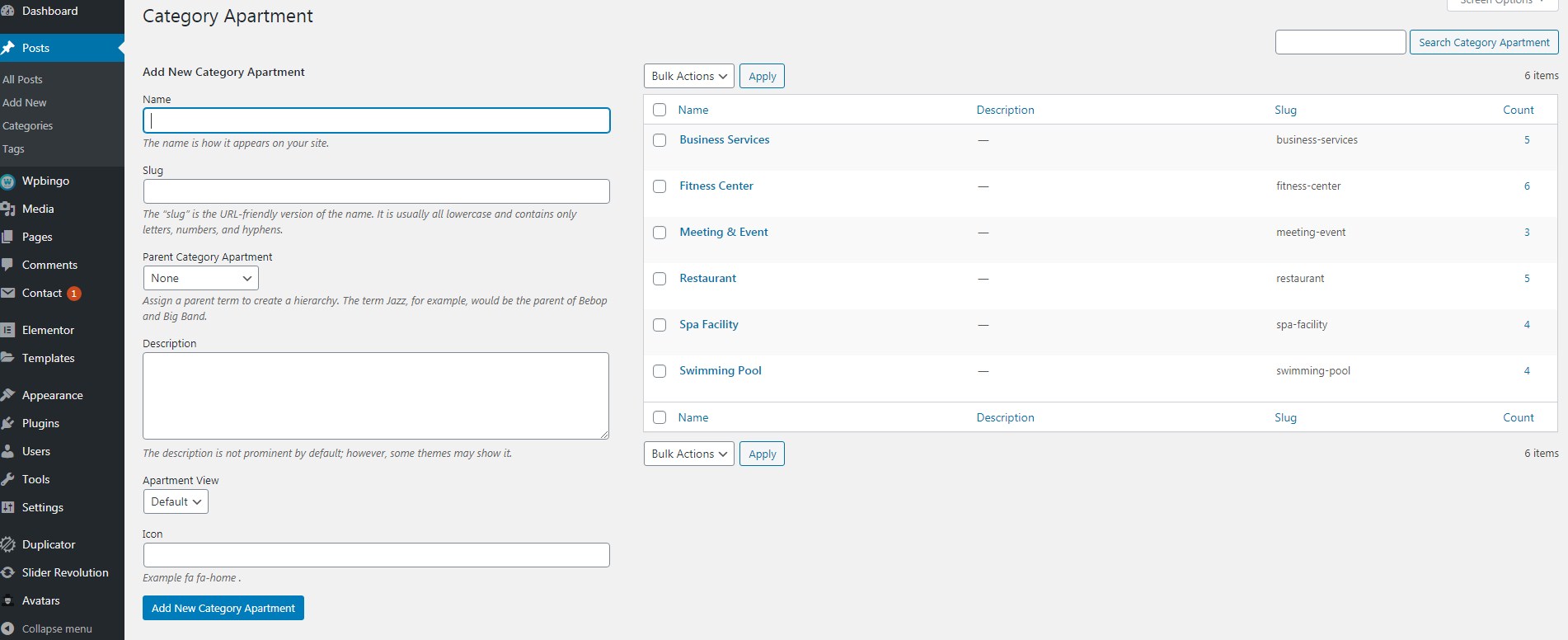Check the Restaurant row checkbox

point(660,279)
